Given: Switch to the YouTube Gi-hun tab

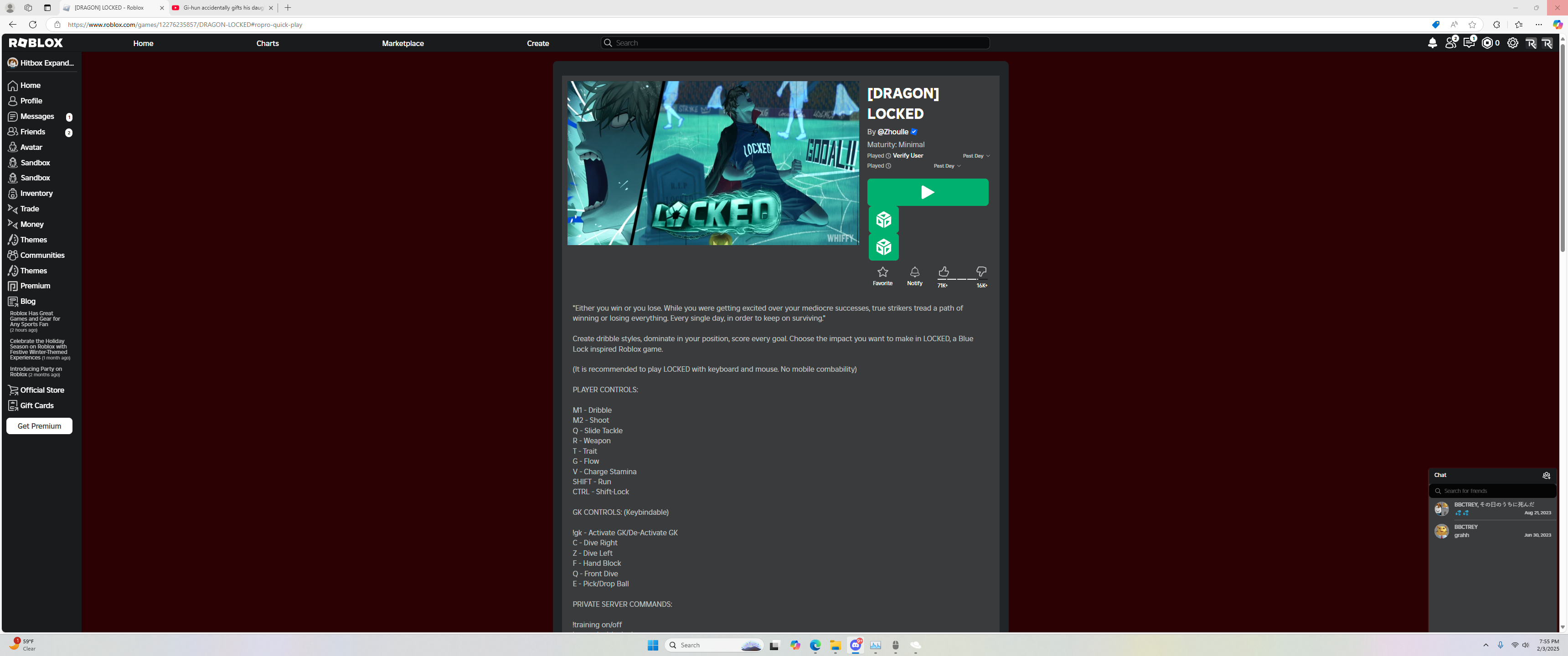Looking at the screenshot, I should [223, 8].
